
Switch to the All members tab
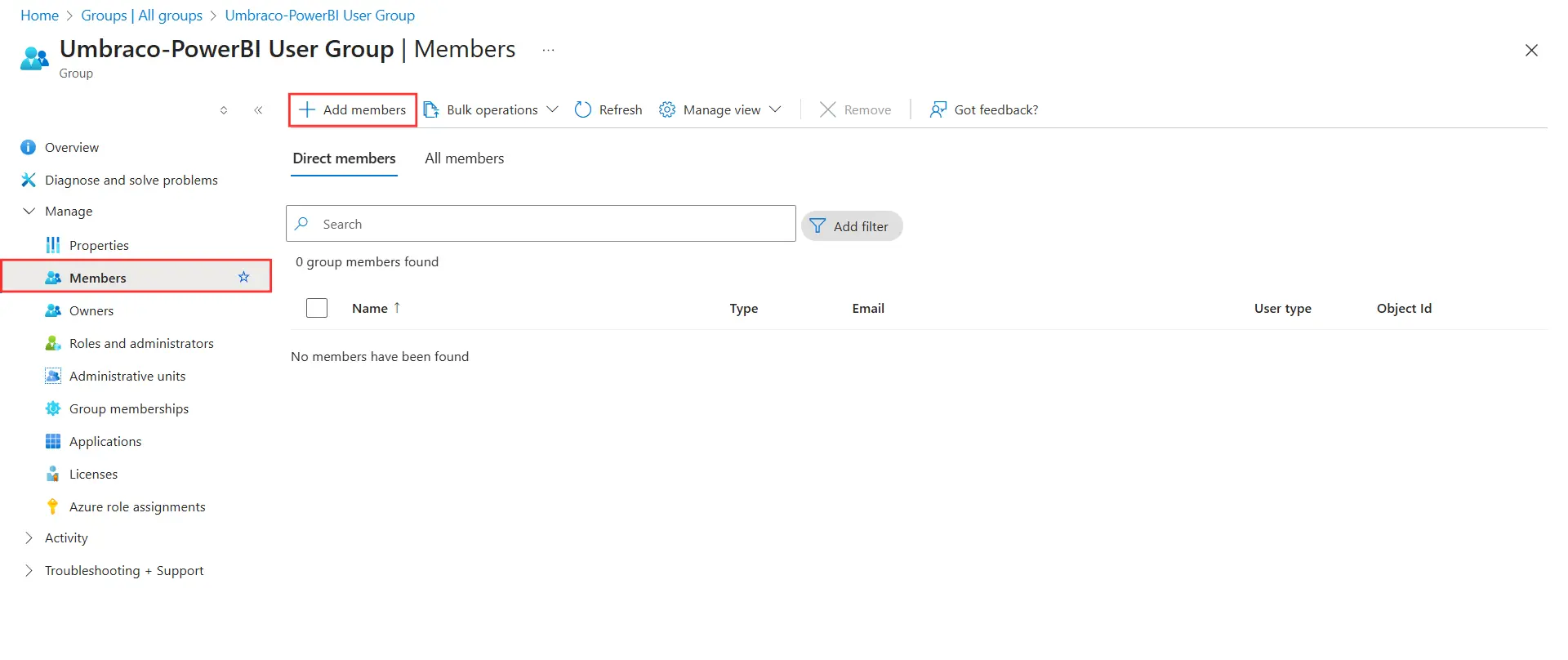[465, 158]
